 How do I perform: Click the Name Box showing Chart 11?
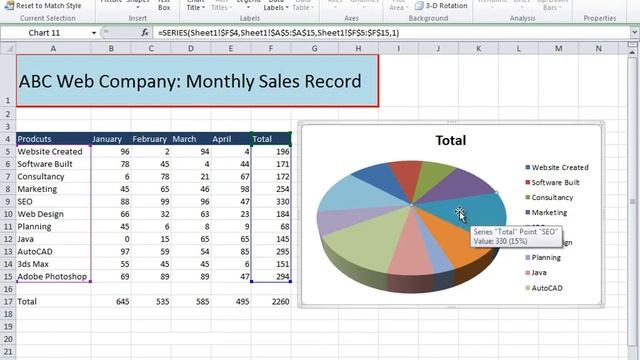coord(44,33)
